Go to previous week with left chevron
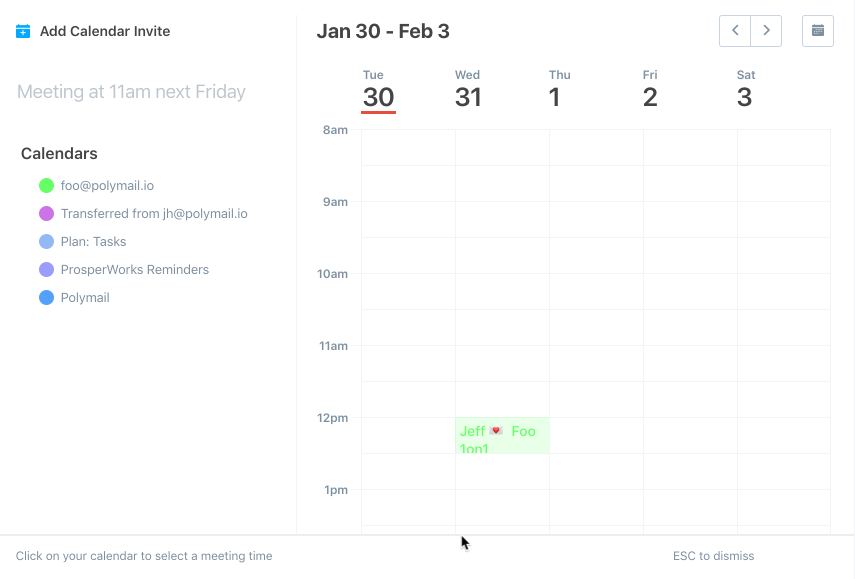 point(735,31)
